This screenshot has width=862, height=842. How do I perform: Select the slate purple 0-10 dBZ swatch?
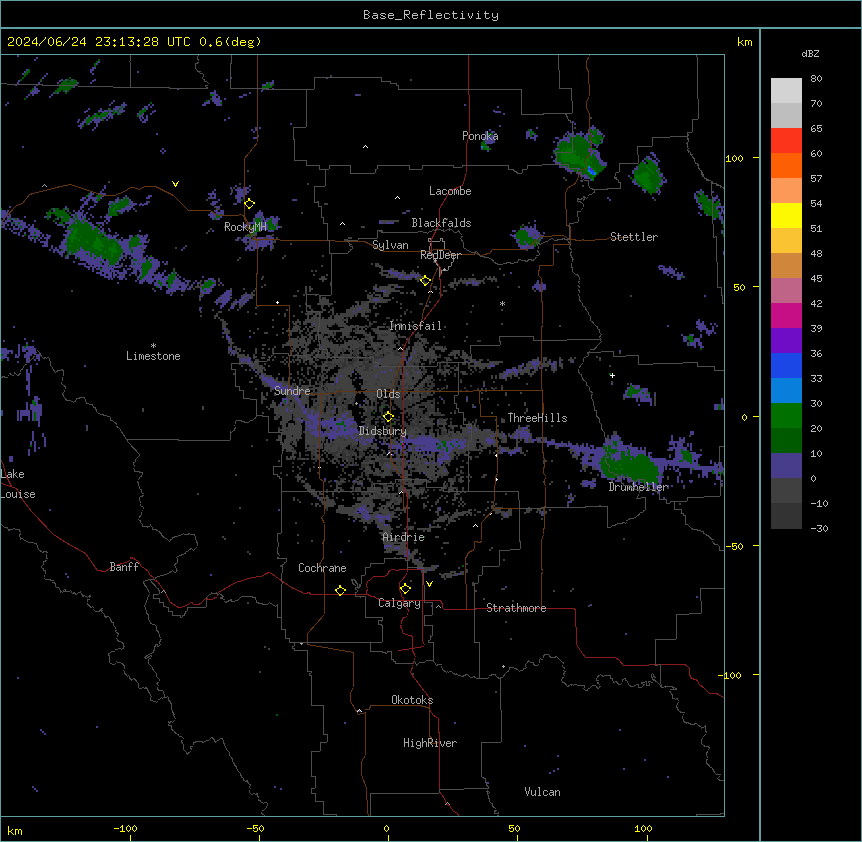[786, 466]
